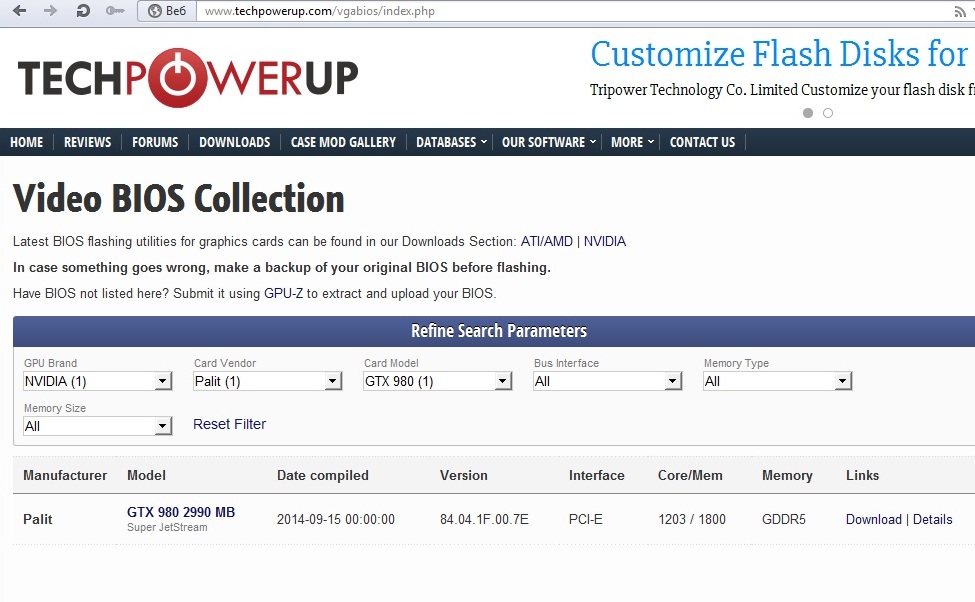
Task: Click the Date compiled column header
Action: click(x=323, y=476)
